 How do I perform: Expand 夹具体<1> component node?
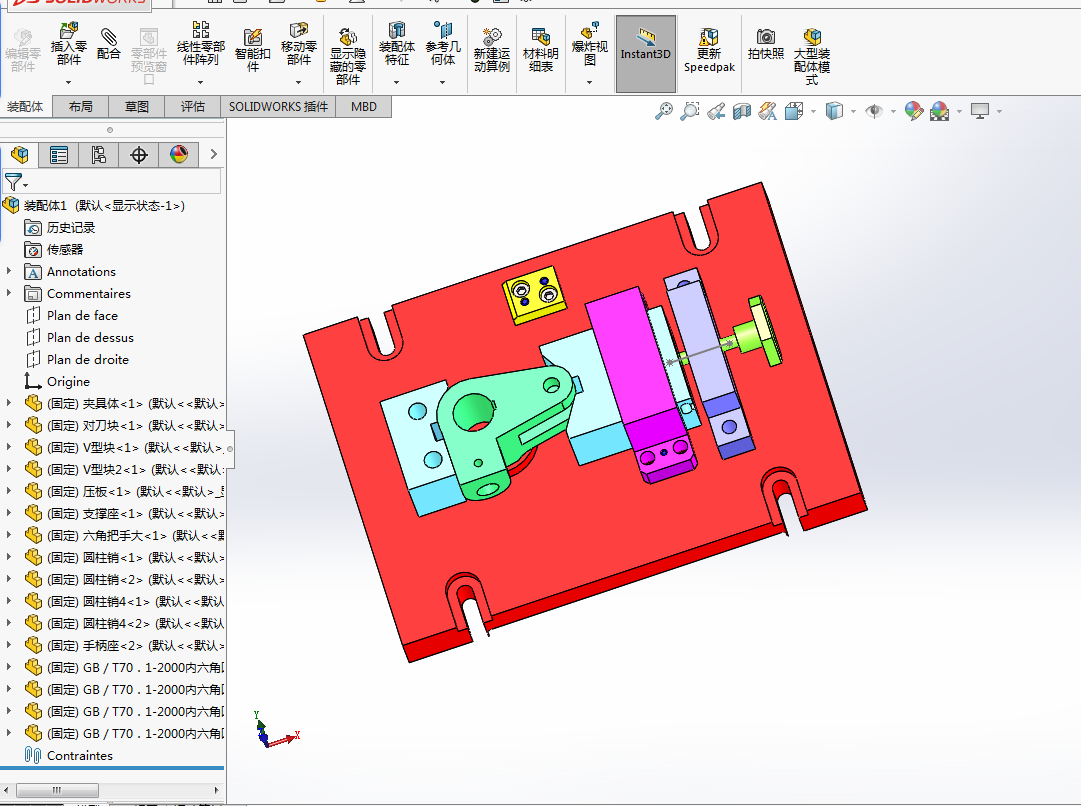tap(9, 403)
